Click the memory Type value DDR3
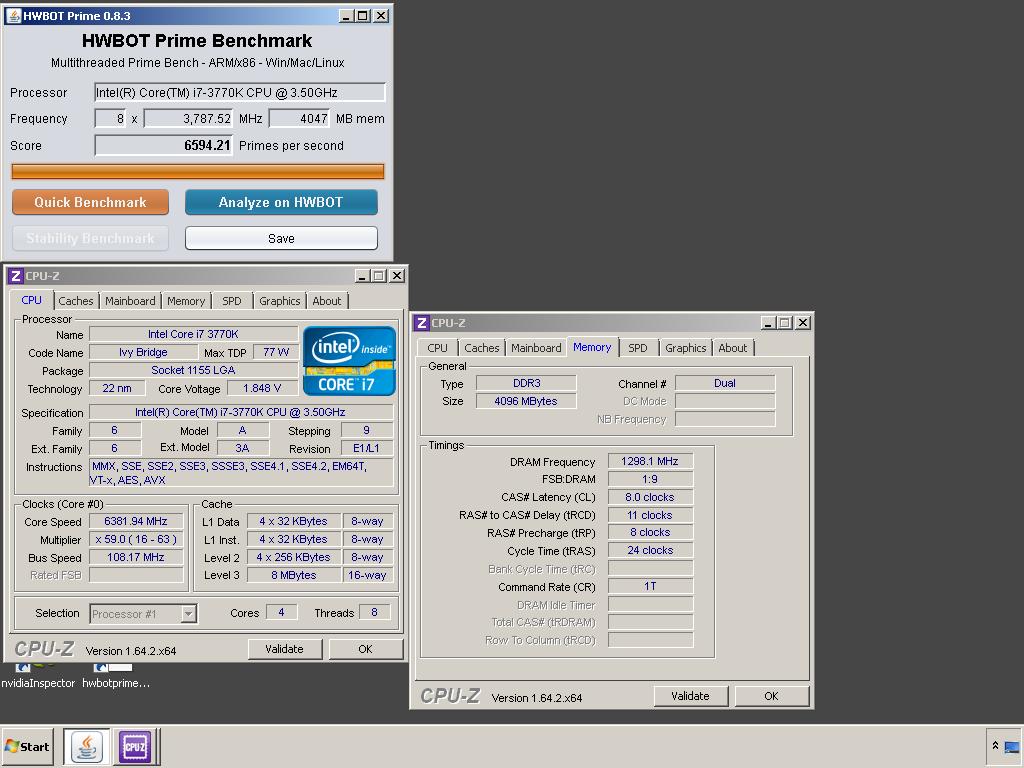Viewport: 1024px width, 768px height. pyautogui.click(x=526, y=383)
